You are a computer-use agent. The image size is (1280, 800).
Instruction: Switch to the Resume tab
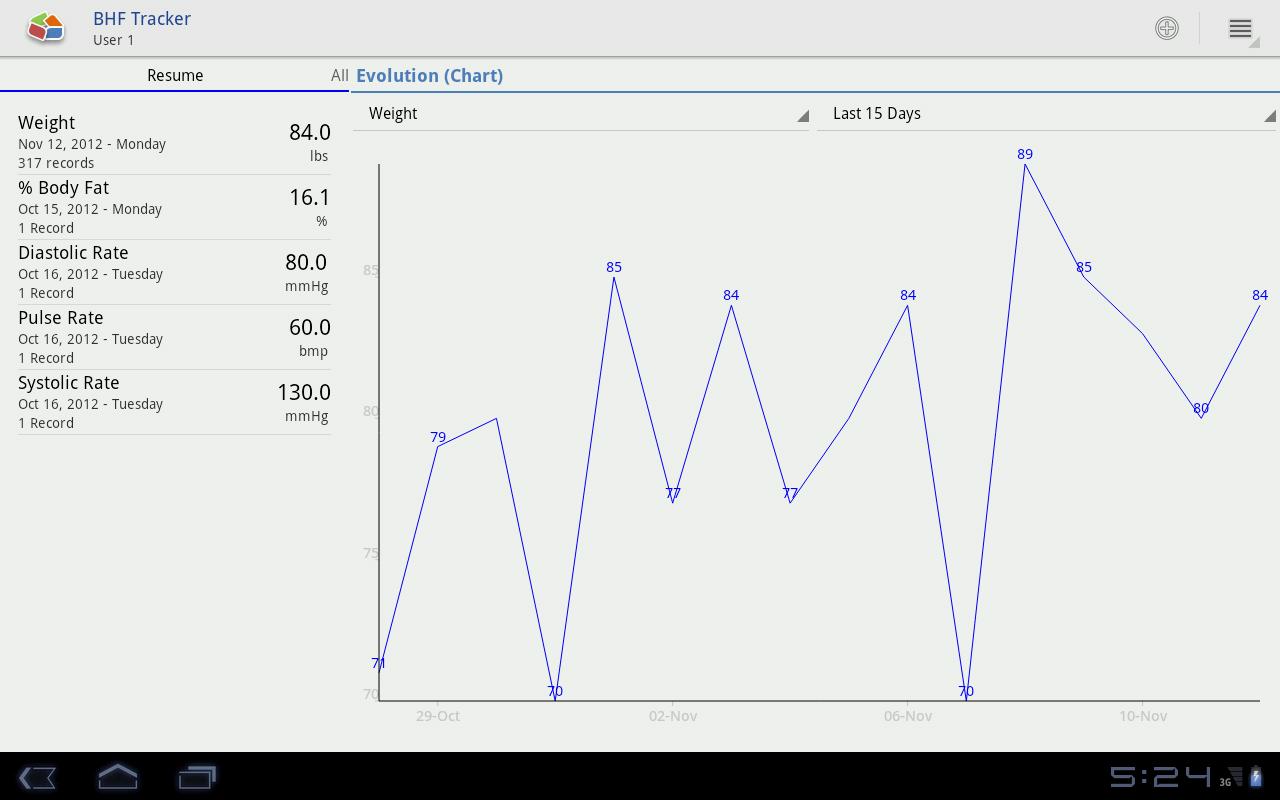pyautogui.click(x=175, y=76)
